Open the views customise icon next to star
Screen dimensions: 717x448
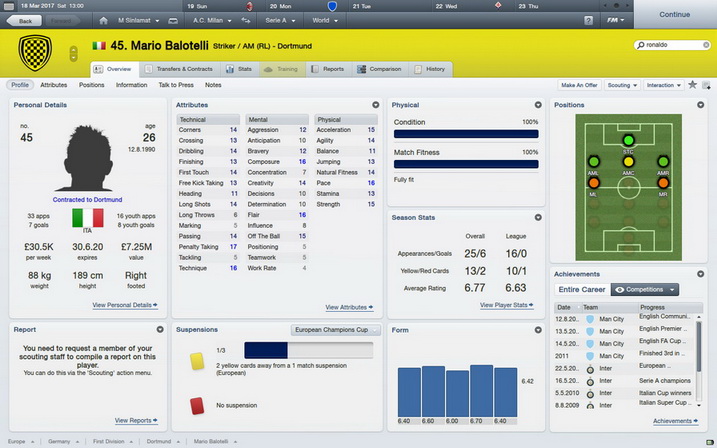click(706, 85)
